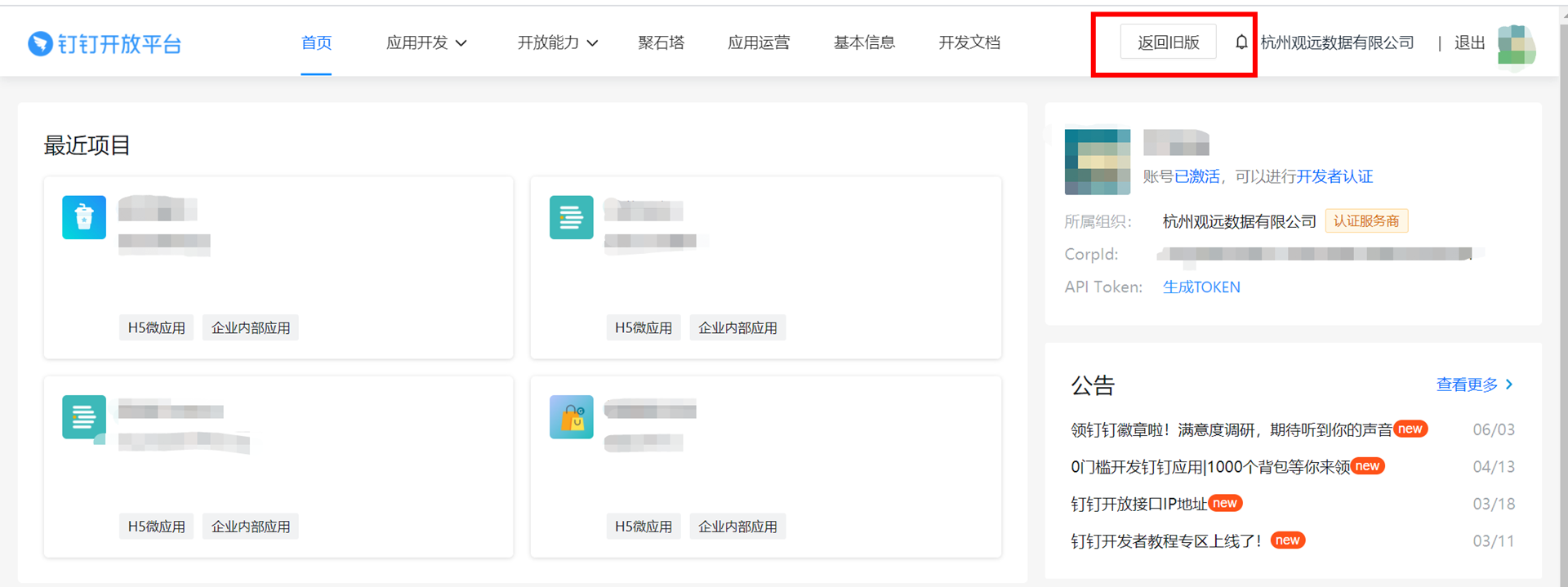The height and width of the screenshot is (587, 1568).
Task: Open the shopping bag app icon project
Action: (572, 417)
